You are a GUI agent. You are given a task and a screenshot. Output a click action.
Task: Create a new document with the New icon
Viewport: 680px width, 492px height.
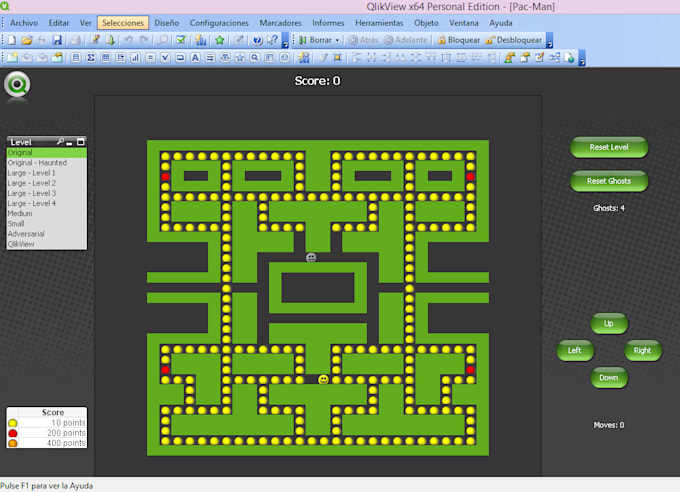tap(12, 40)
